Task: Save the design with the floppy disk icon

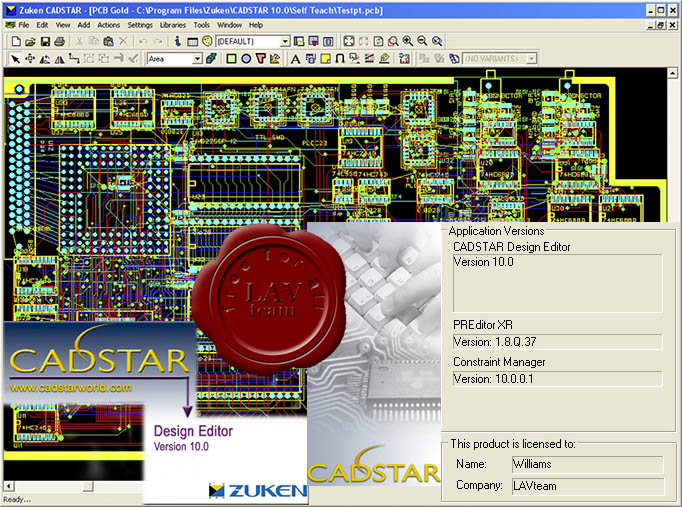Action: 45,41
